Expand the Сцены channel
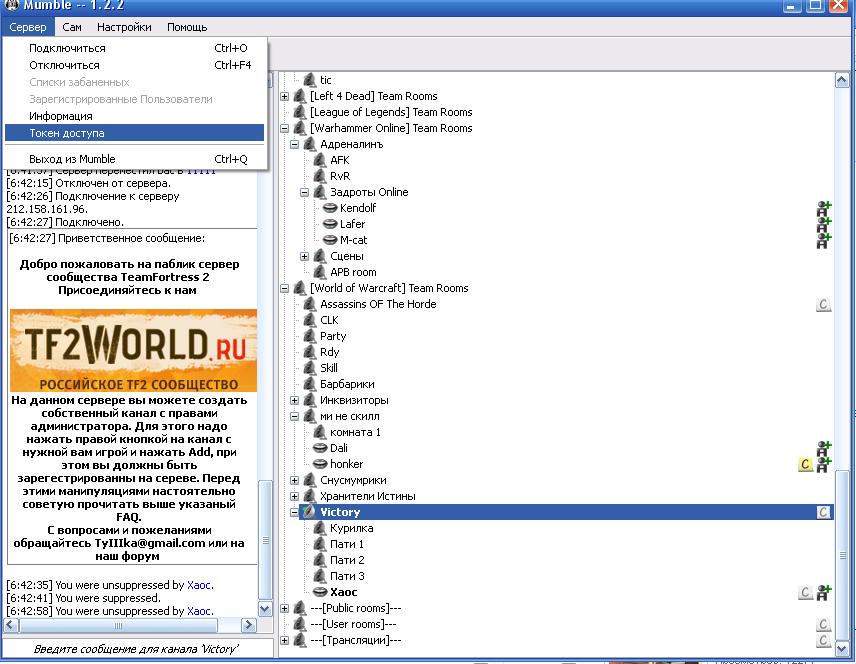 (305, 257)
